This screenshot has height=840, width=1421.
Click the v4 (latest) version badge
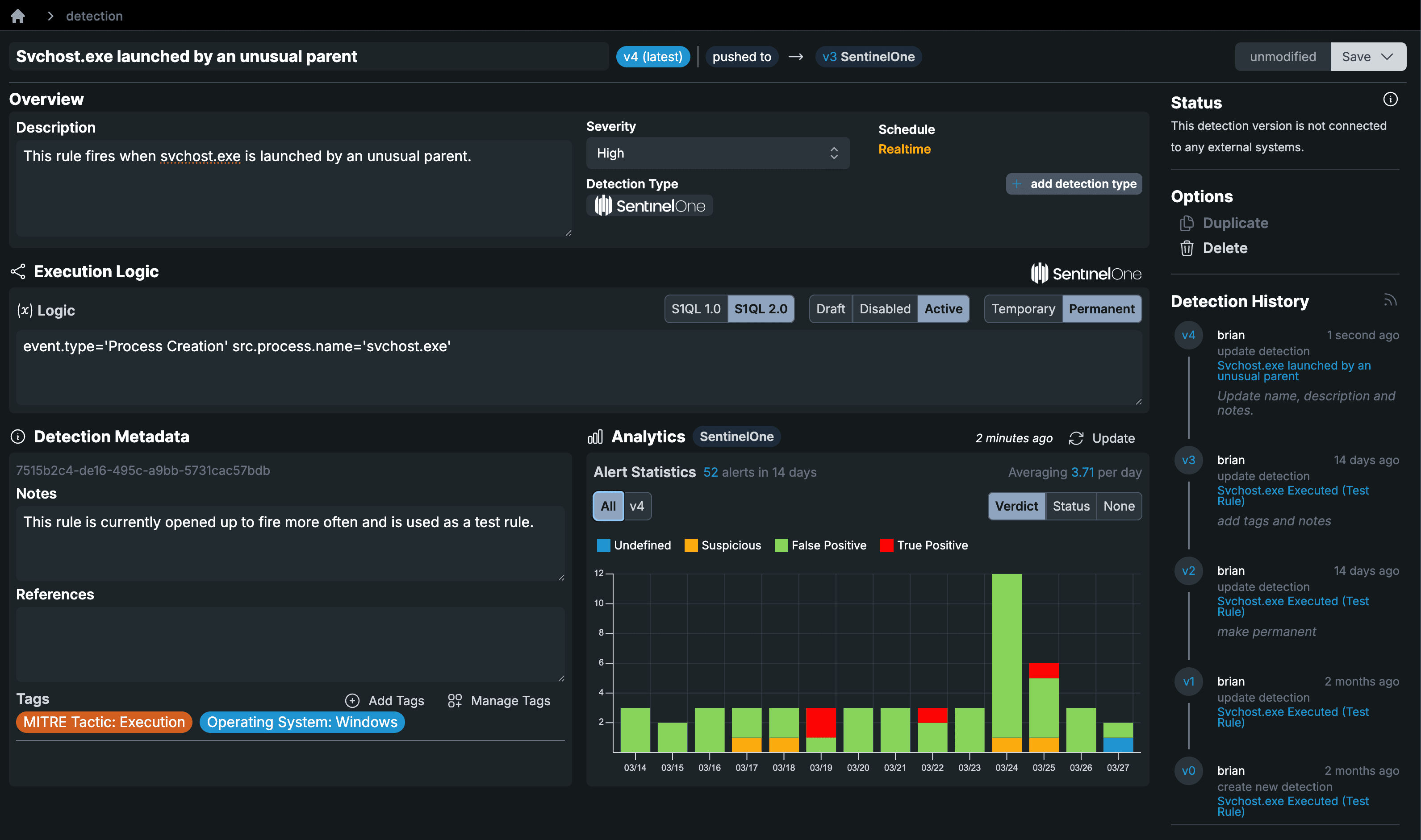(x=652, y=57)
